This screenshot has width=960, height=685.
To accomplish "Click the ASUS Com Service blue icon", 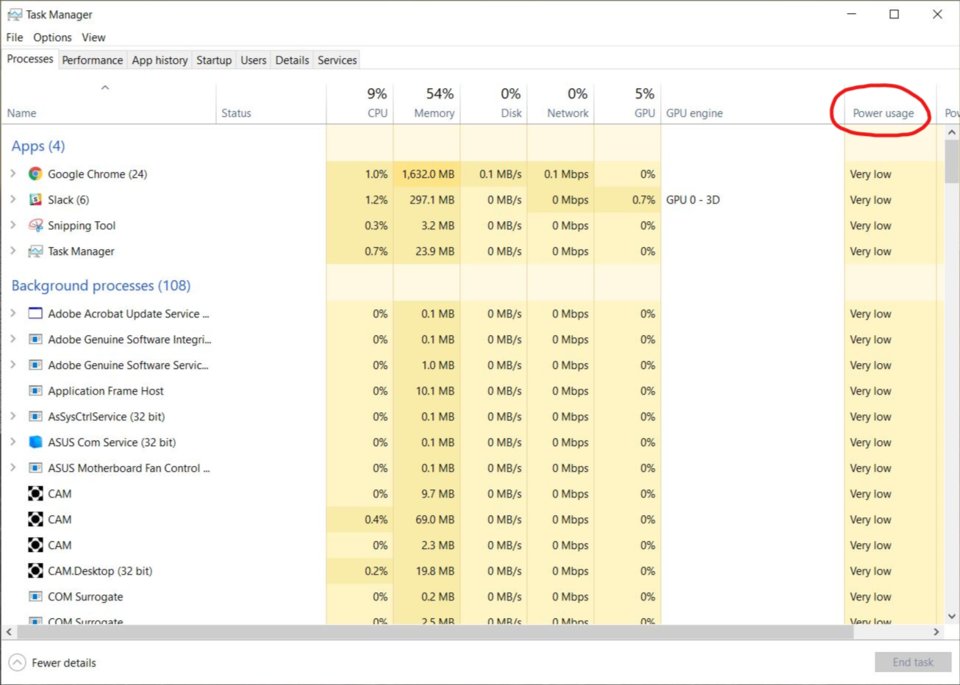I will coord(36,442).
